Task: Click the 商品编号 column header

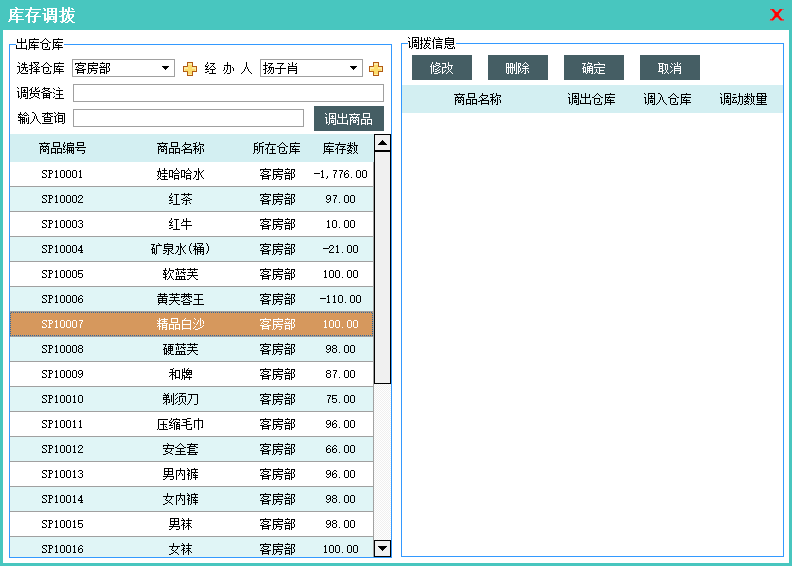Action: pyautogui.click(x=62, y=149)
